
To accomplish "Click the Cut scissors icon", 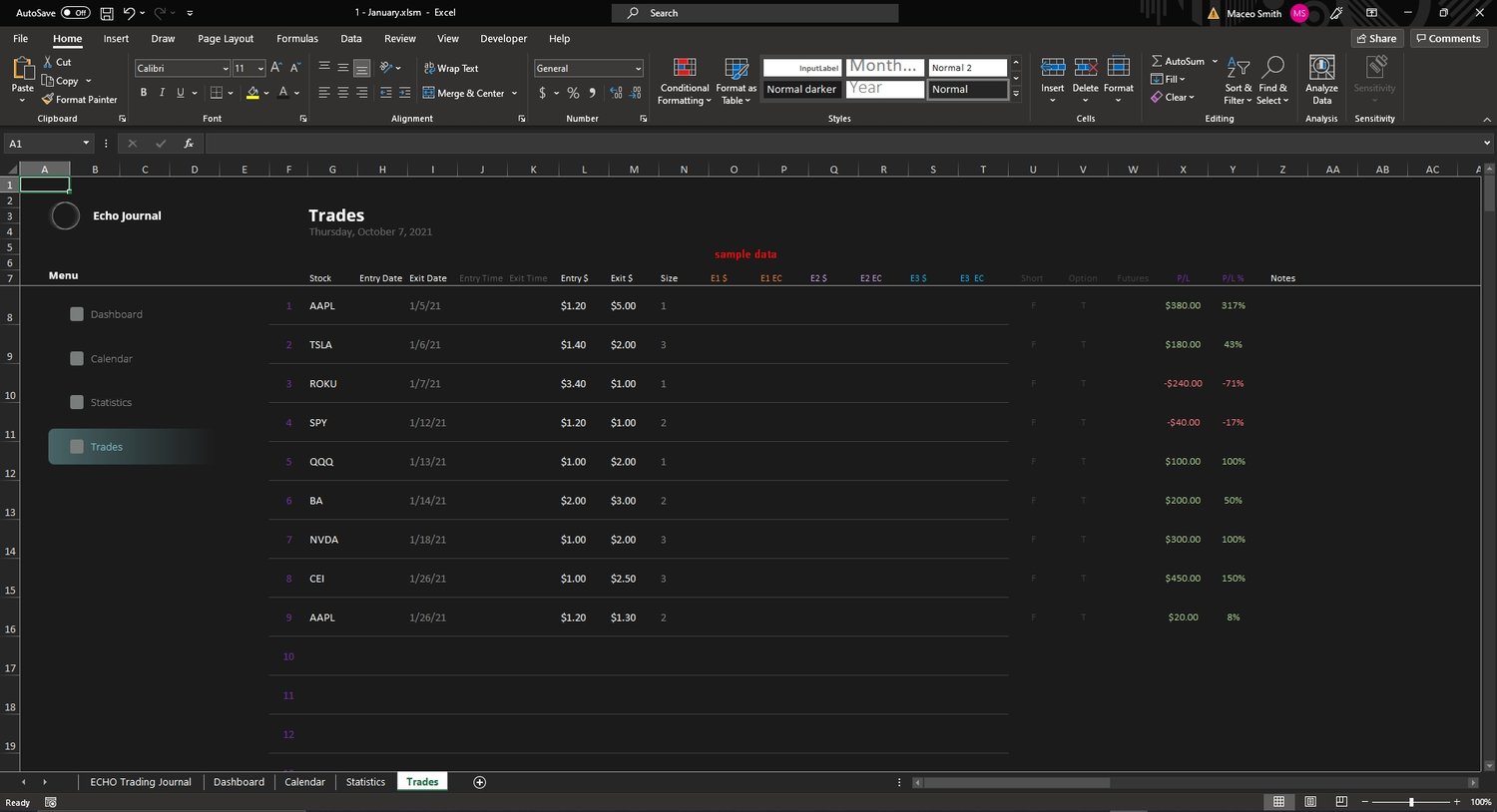I will (48, 62).
